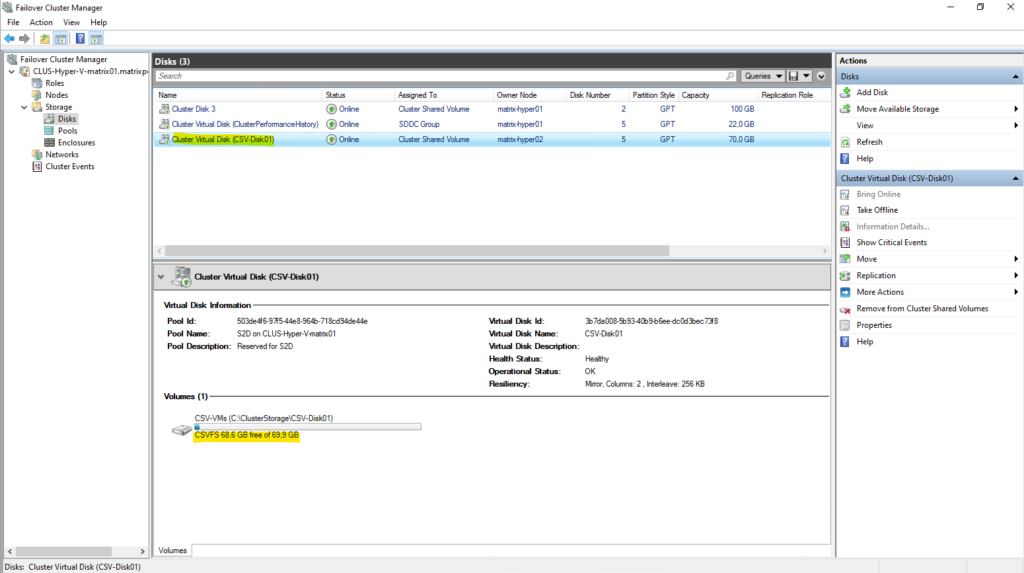Image resolution: width=1024 pixels, height=573 pixels.
Task: Collapse the CLUS-Hyper-V-matrix01 cluster node
Action: tap(12, 72)
